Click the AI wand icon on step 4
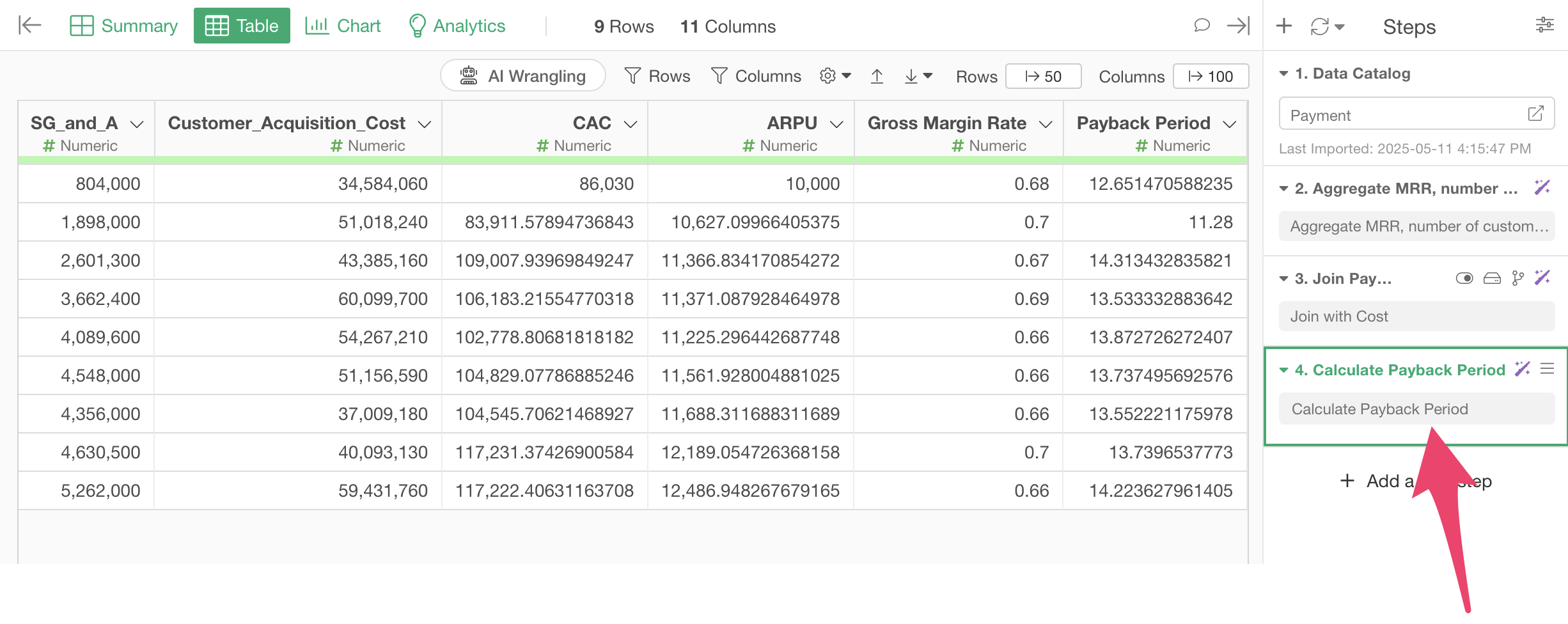The width and height of the screenshot is (1568, 624). point(1523,369)
